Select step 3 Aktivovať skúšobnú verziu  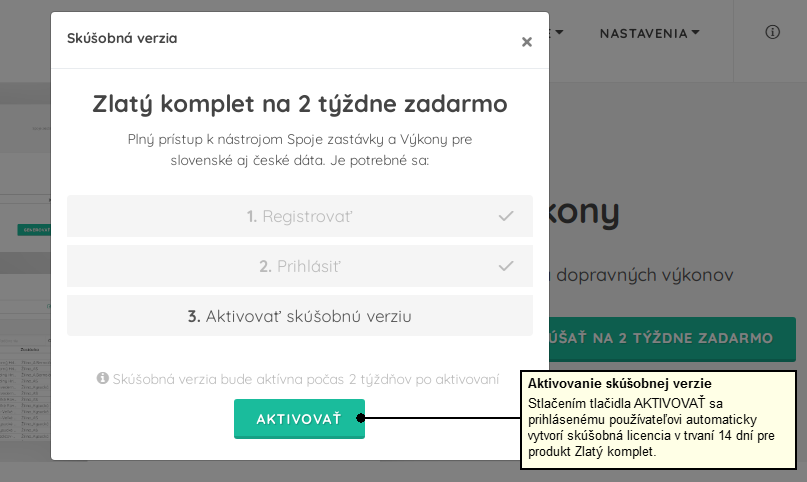pyautogui.click(x=300, y=316)
